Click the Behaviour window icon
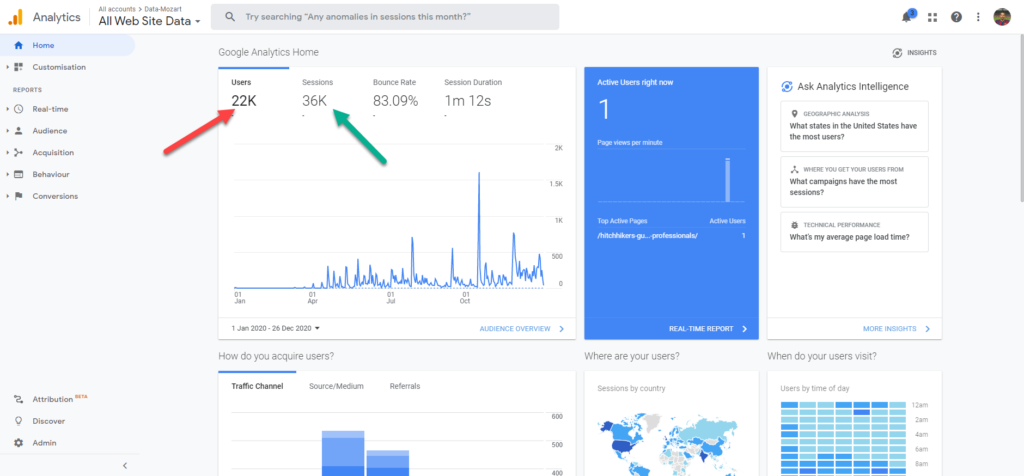1024x476 pixels. [x=18, y=174]
